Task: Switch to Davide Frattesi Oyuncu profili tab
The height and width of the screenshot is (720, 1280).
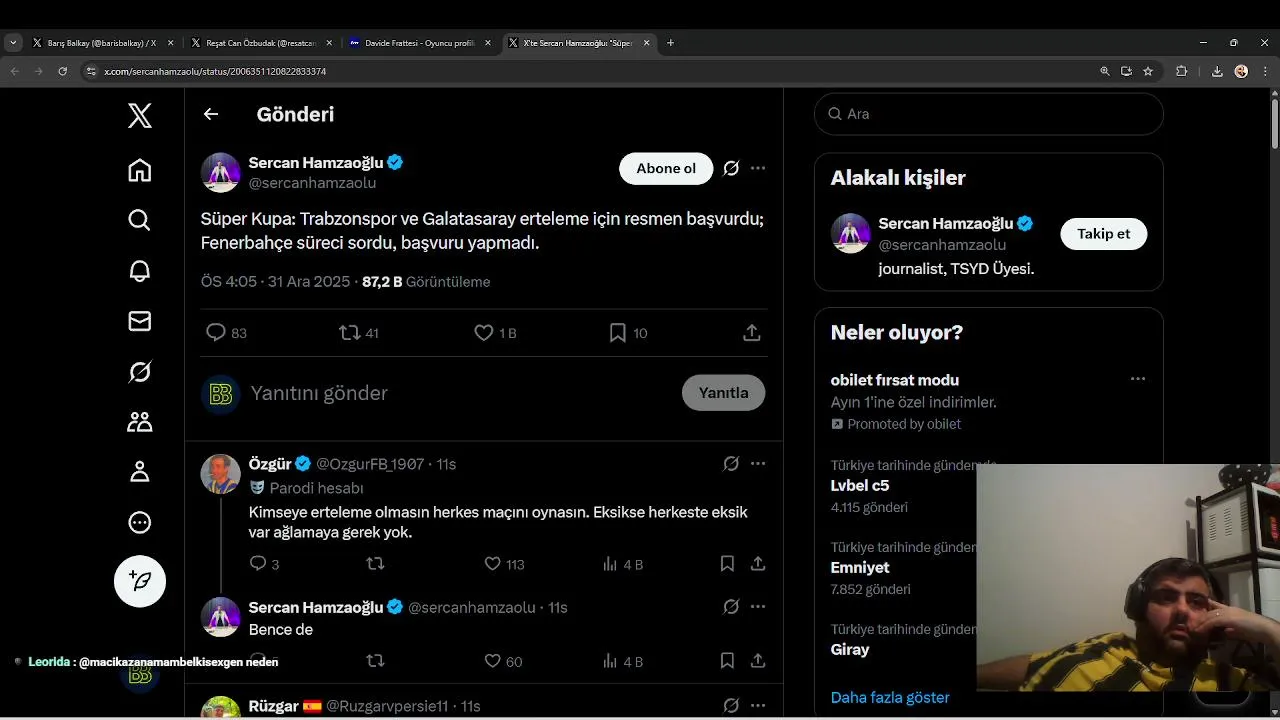Action: (x=420, y=43)
